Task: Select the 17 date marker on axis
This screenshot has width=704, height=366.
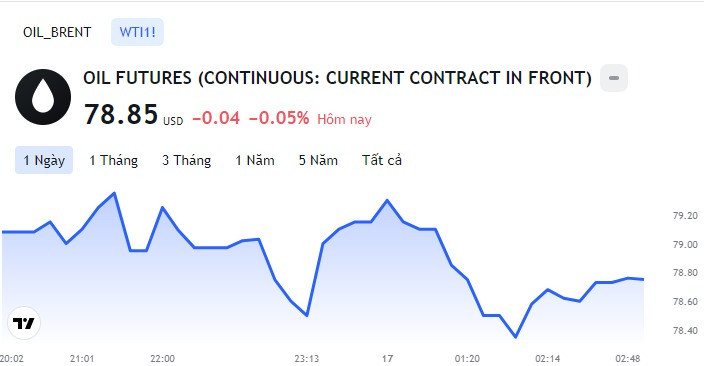Action: [x=387, y=358]
